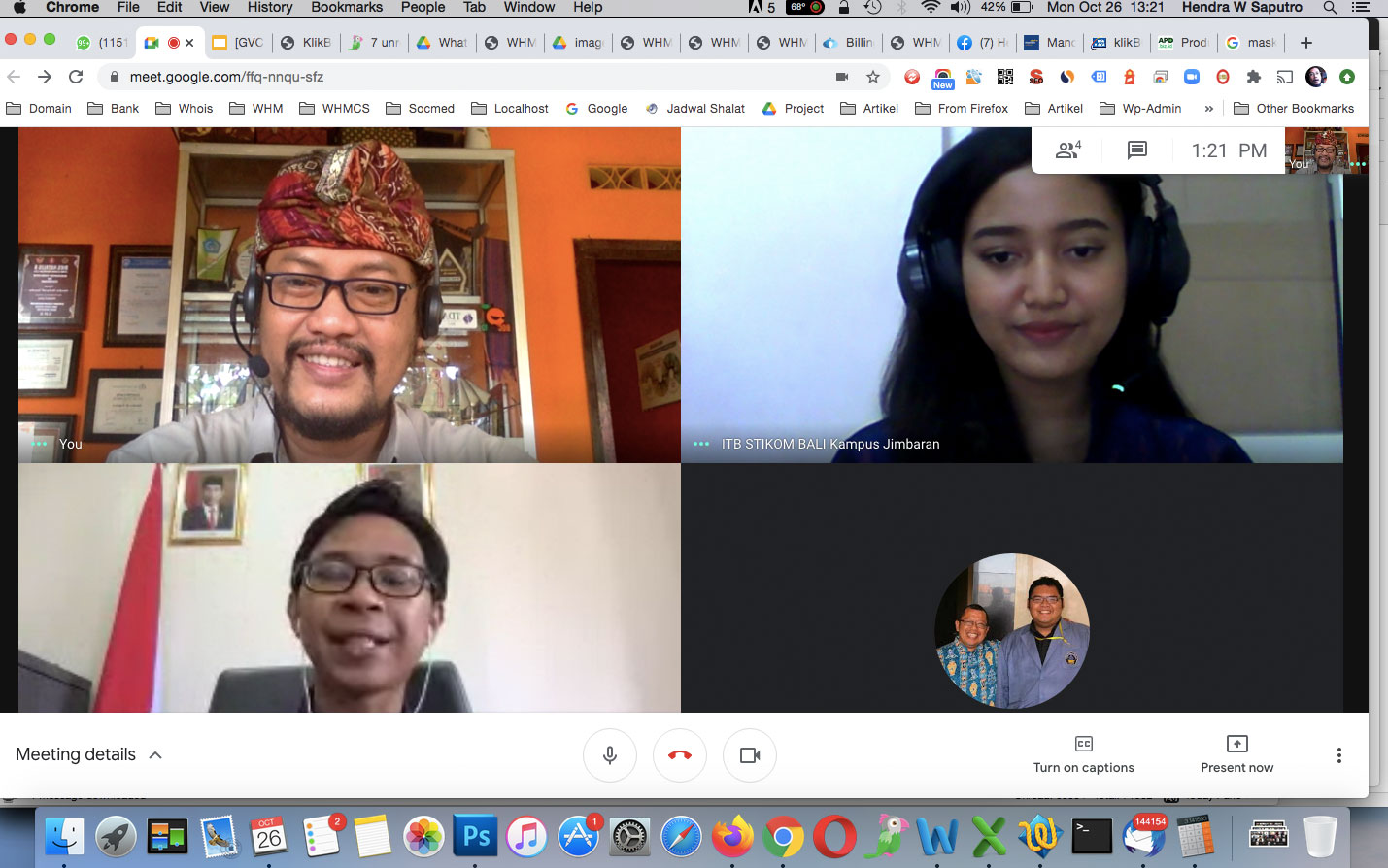Open the Jadwal Shalat bookmark
Image resolution: width=1388 pixels, height=868 pixels.
(x=694, y=109)
